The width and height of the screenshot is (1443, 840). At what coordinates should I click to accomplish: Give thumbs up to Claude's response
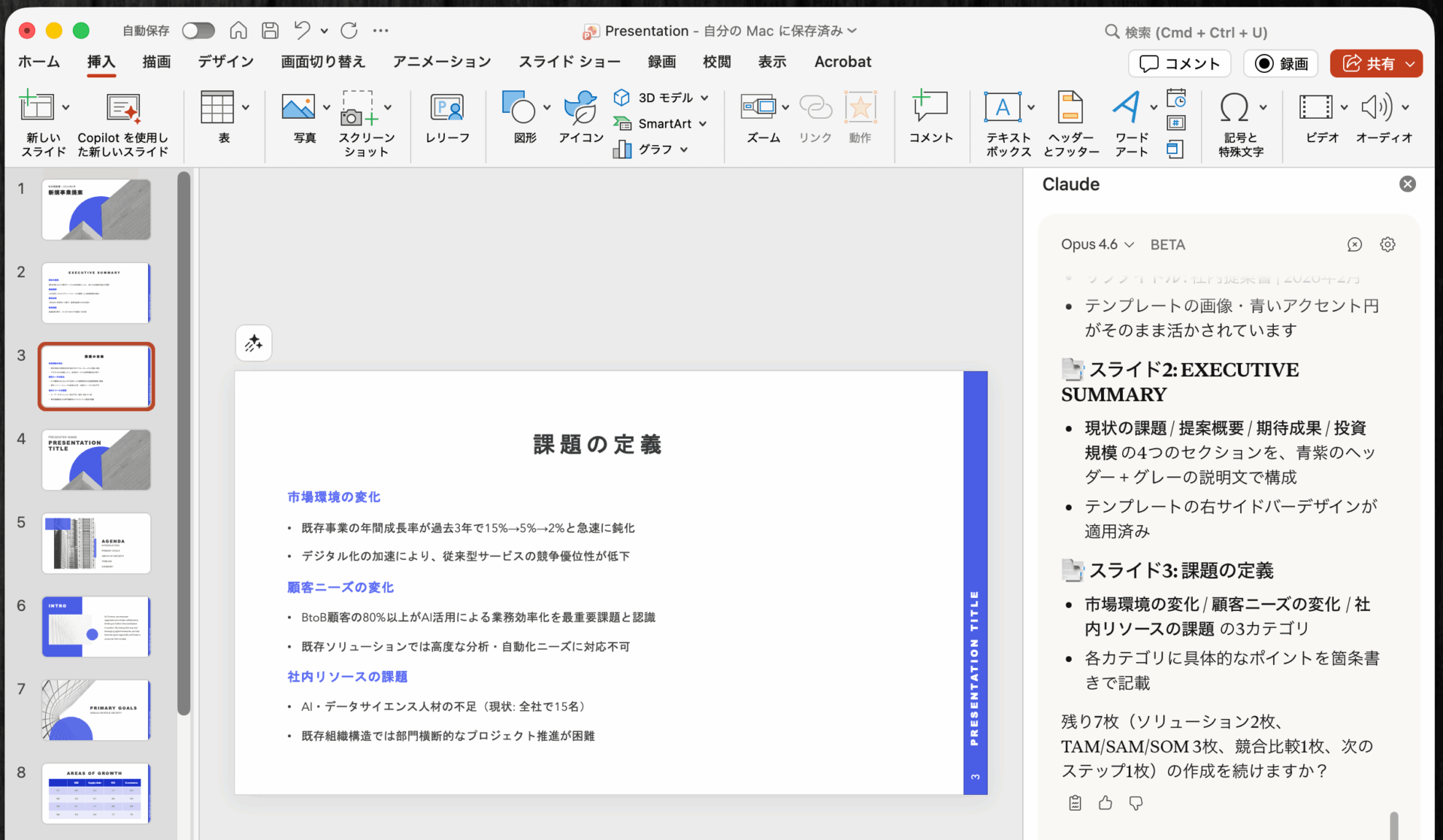pyautogui.click(x=1105, y=803)
